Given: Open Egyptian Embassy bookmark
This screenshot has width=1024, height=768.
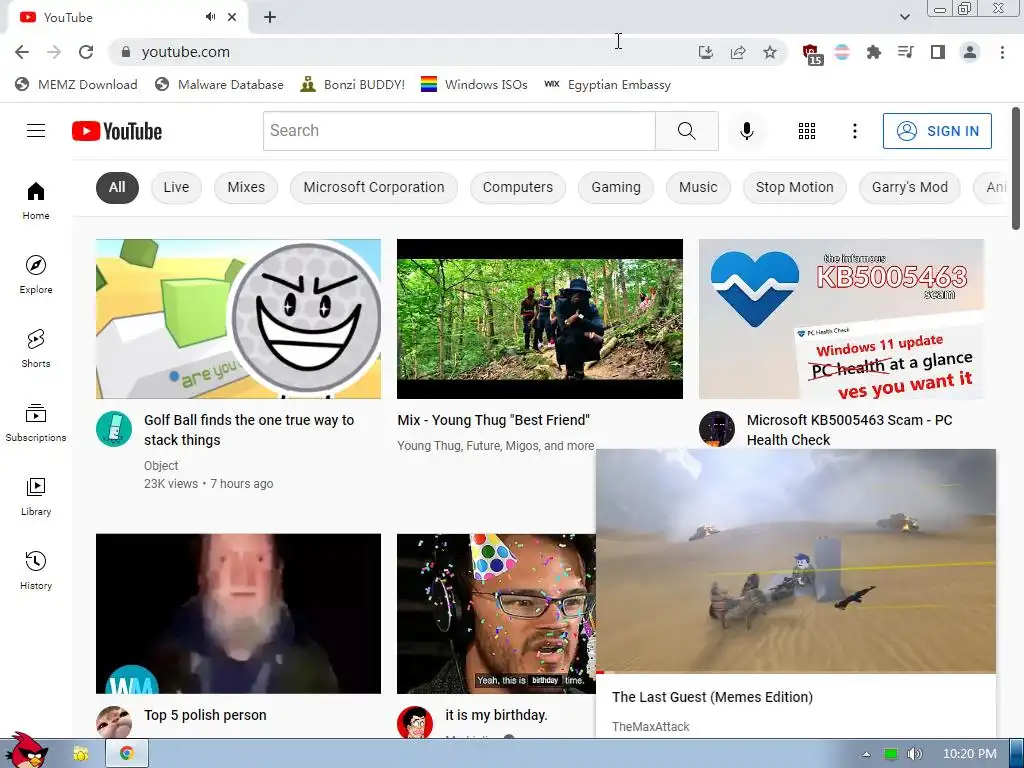Looking at the screenshot, I should pos(607,85).
